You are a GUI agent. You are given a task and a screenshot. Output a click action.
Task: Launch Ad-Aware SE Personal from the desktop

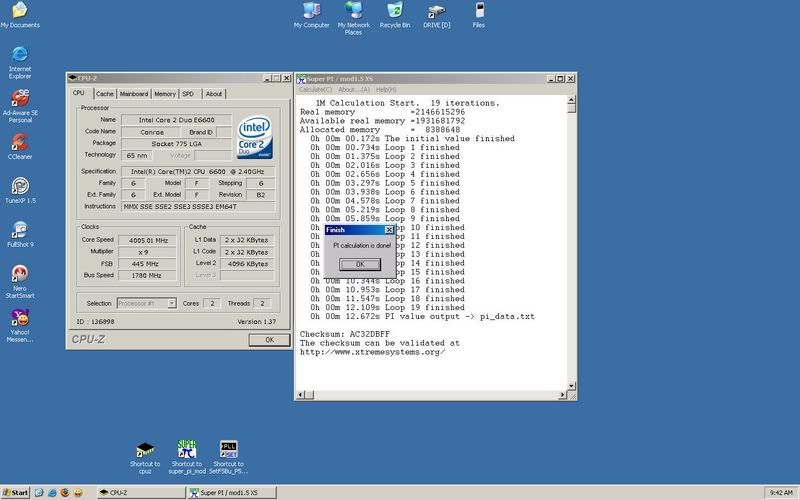(20, 98)
